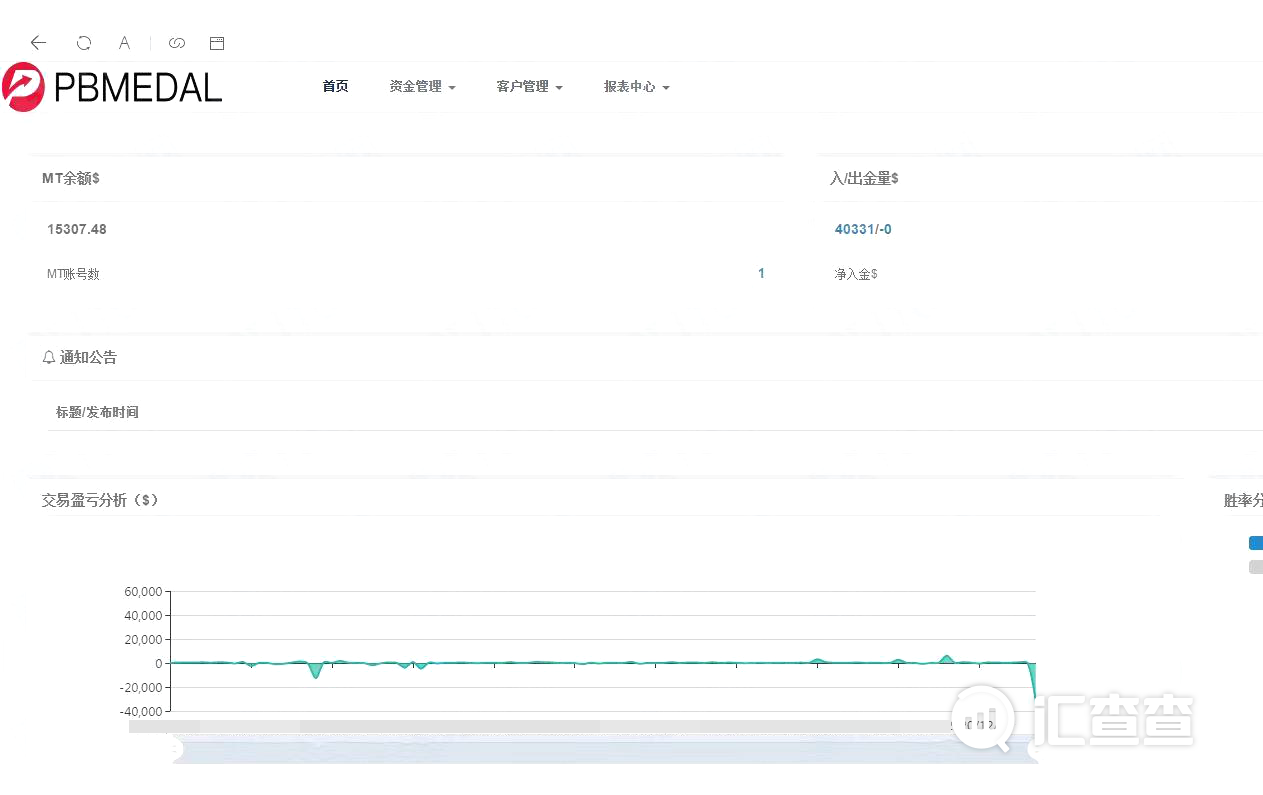This screenshot has height=795, width=1263.
Task: Click the MT账号数 label
Action: pyautogui.click(x=73, y=273)
